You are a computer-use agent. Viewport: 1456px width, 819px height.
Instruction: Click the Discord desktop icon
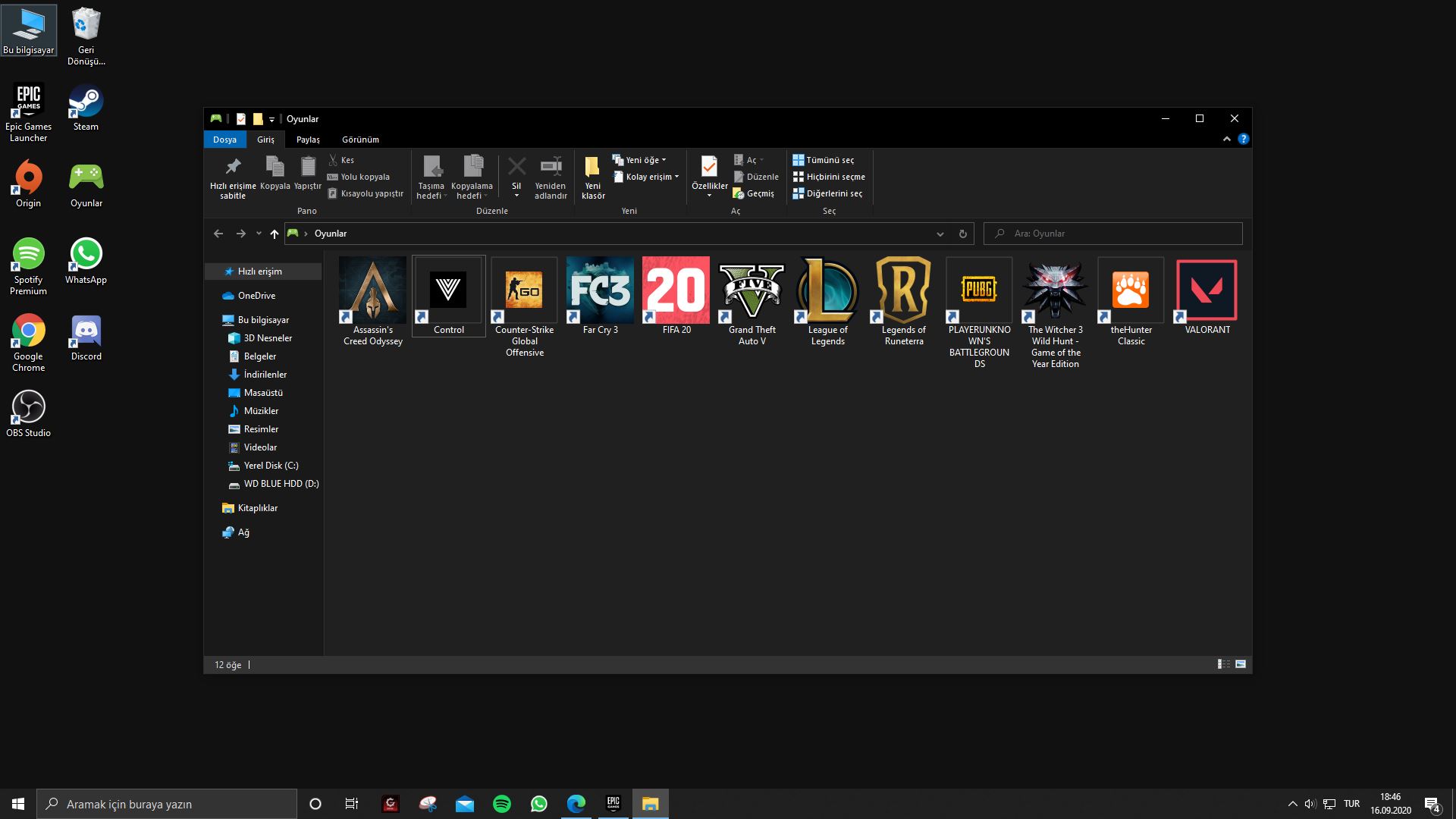[86, 337]
